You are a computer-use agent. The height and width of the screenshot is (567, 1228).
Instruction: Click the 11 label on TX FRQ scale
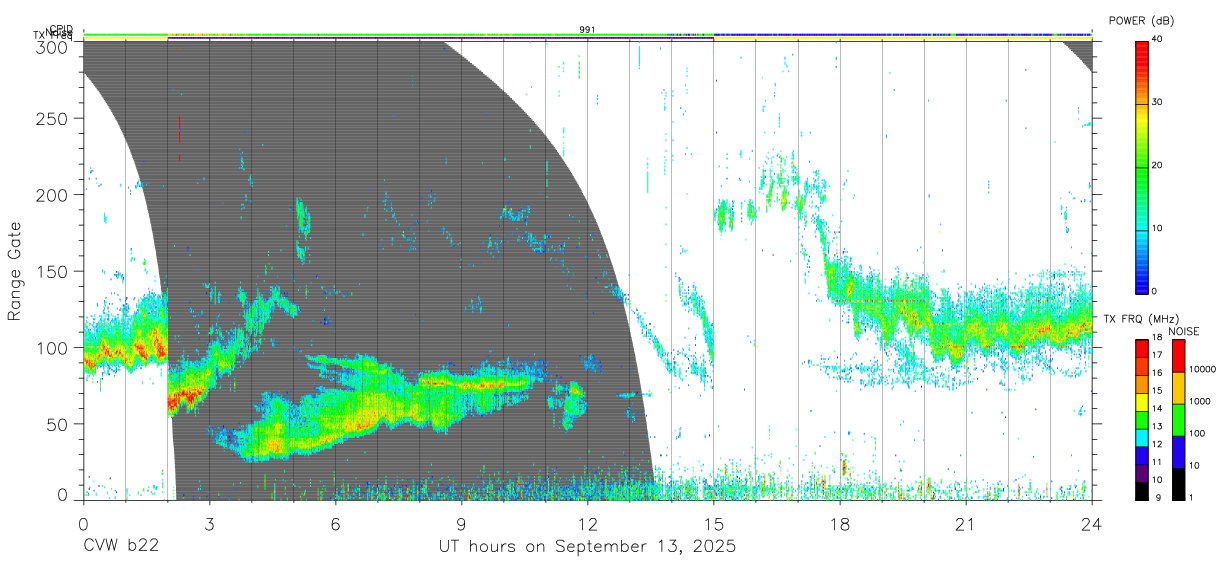(1156, 462)
